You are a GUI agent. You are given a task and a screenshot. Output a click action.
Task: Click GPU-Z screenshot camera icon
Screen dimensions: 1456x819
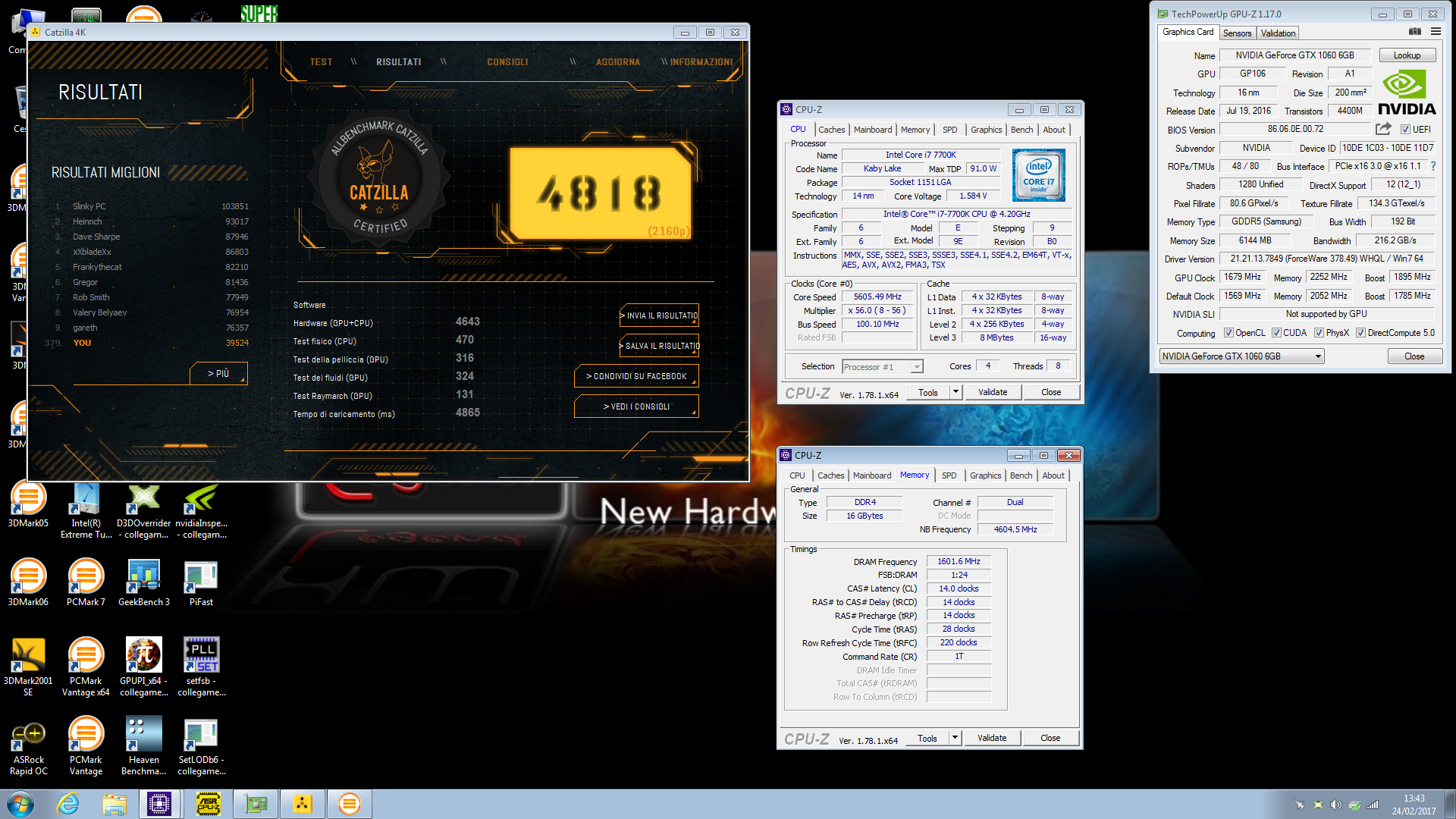pos(1414,32)
